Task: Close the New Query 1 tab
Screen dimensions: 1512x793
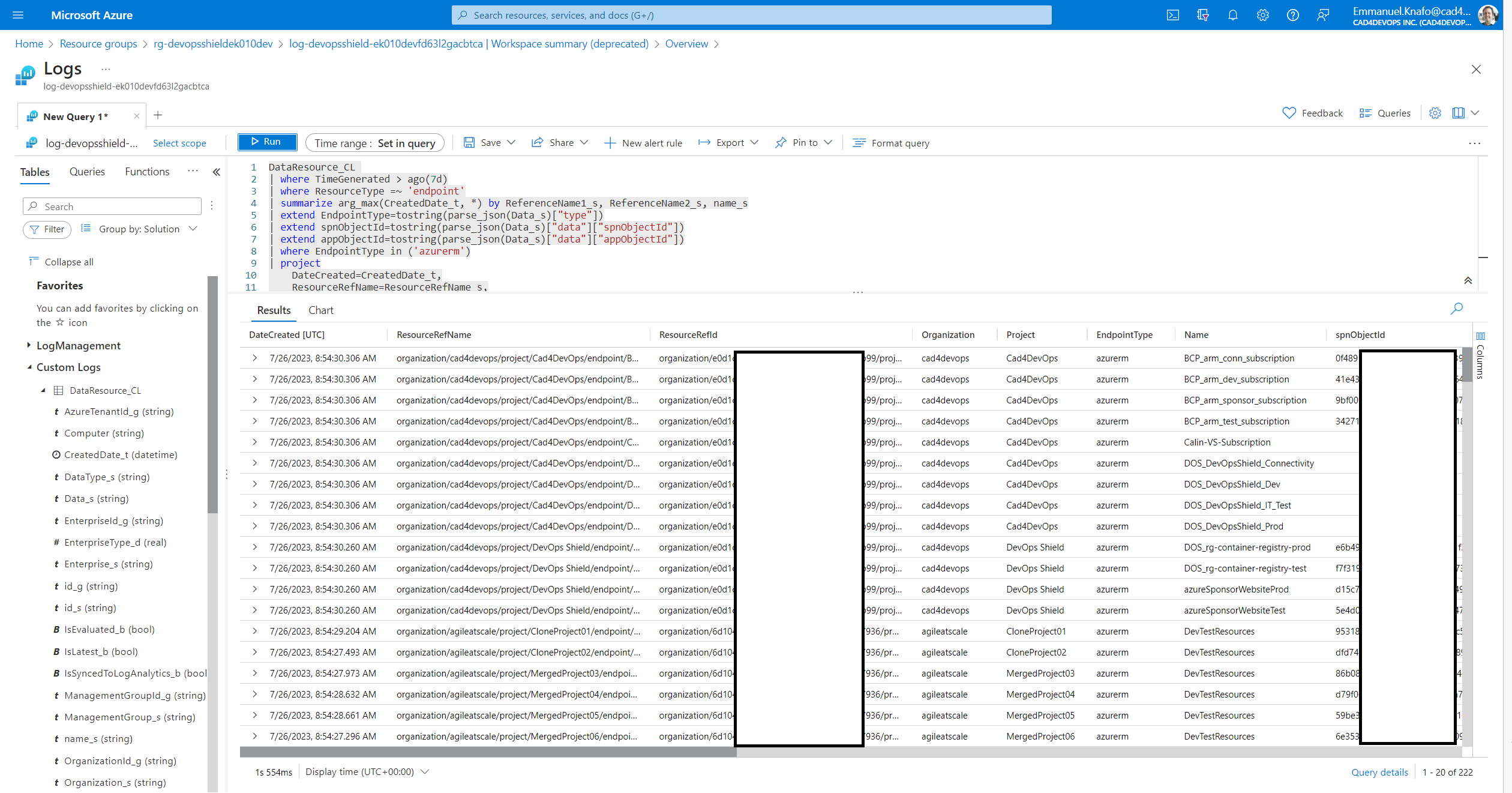Action: (x=136, y=116)
